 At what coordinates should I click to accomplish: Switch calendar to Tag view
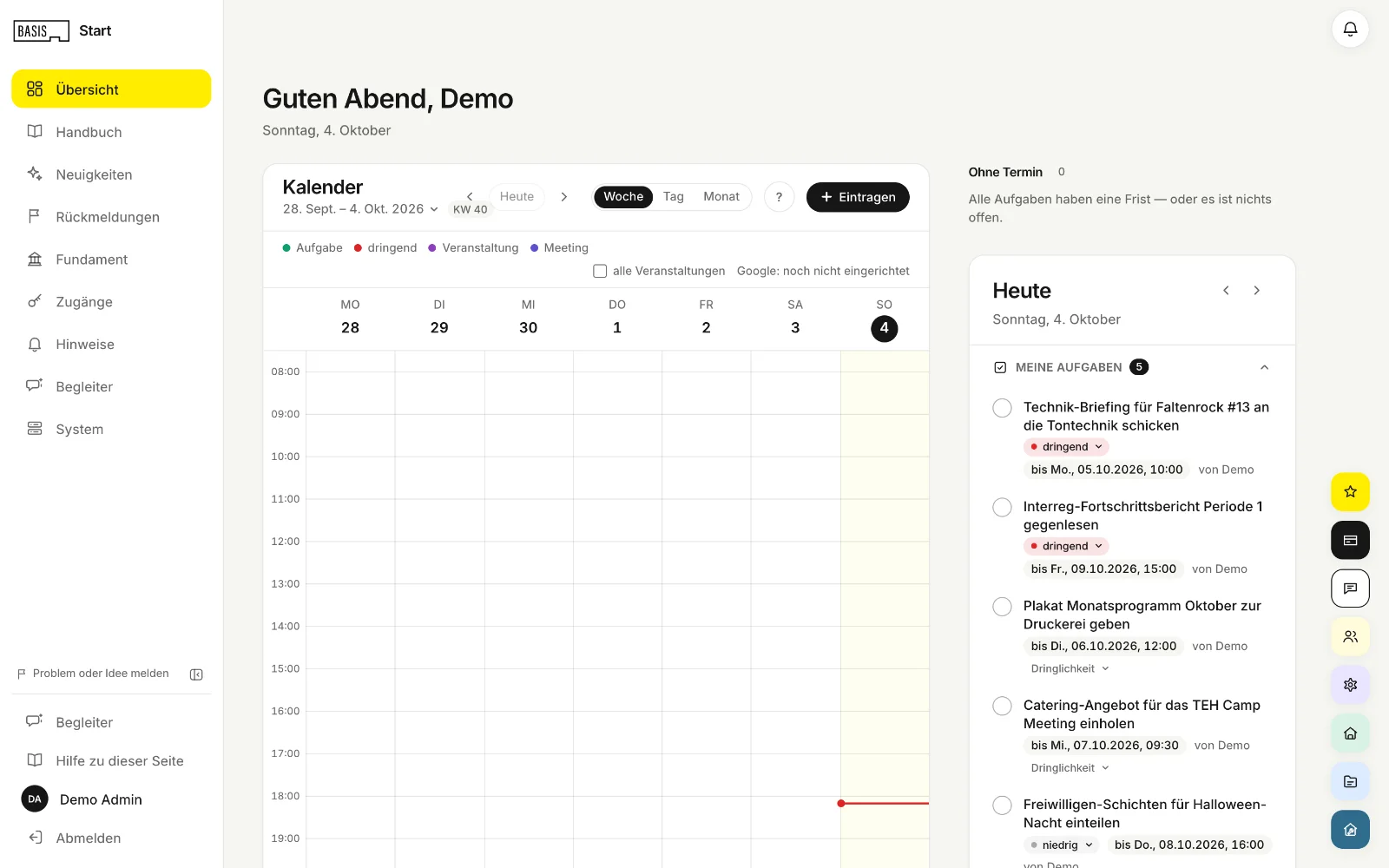tap(674, 197)
